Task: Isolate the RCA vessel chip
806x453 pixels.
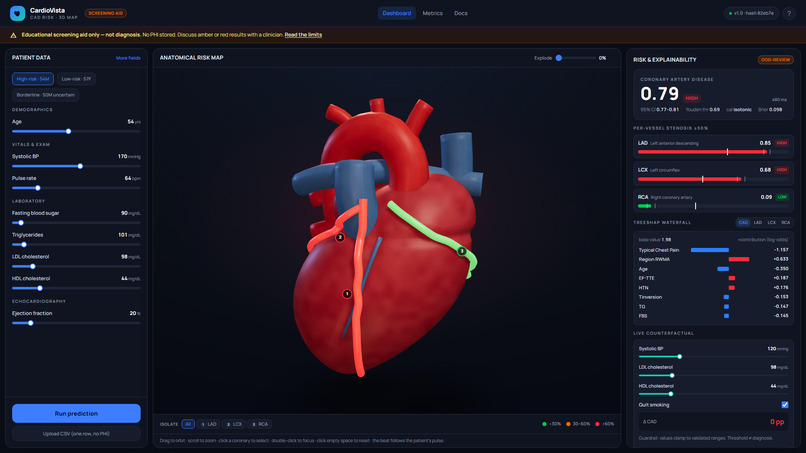Action: (260, 424)
